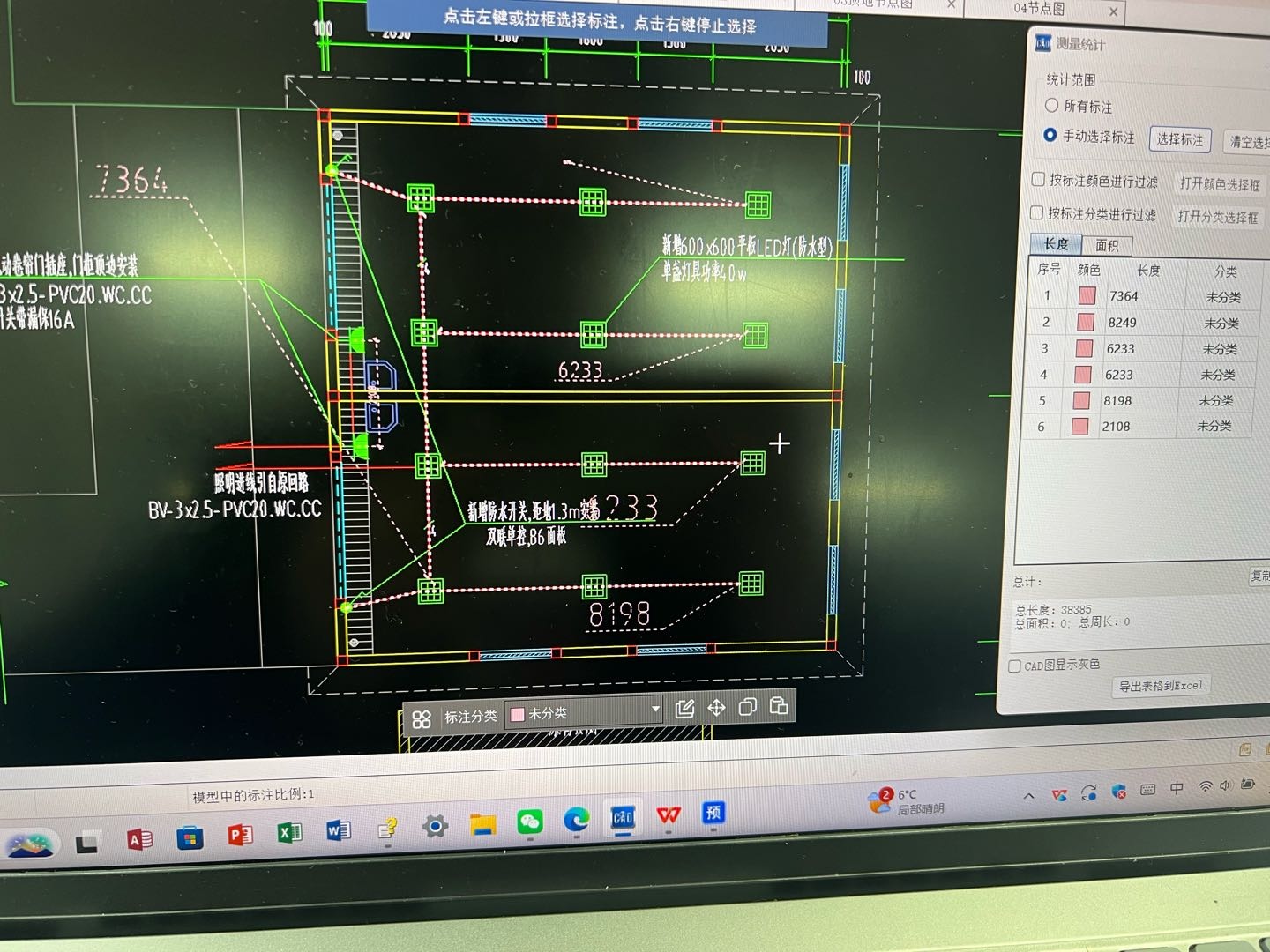Open Task View from taskbar

coord(86,843)
